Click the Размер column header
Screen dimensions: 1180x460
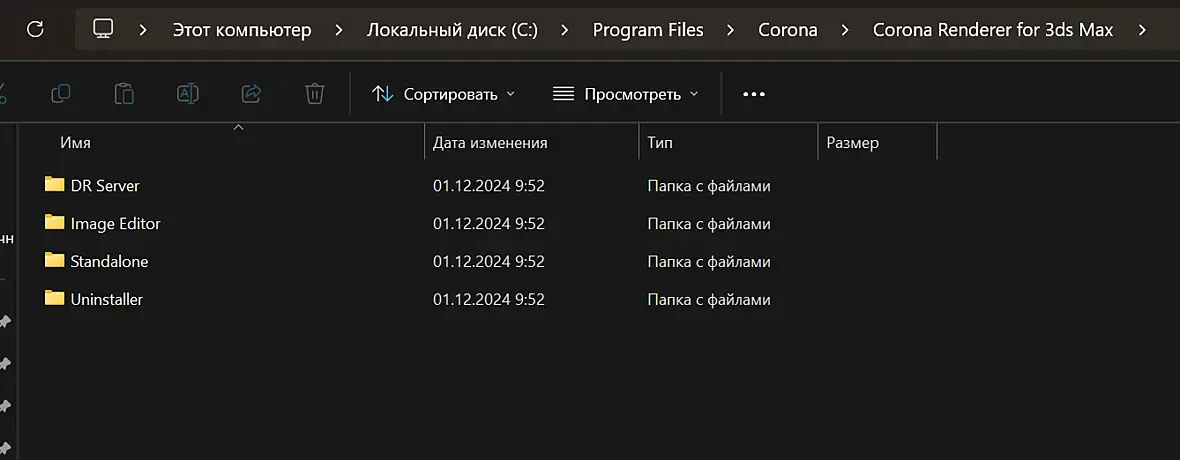pos(852,143)
